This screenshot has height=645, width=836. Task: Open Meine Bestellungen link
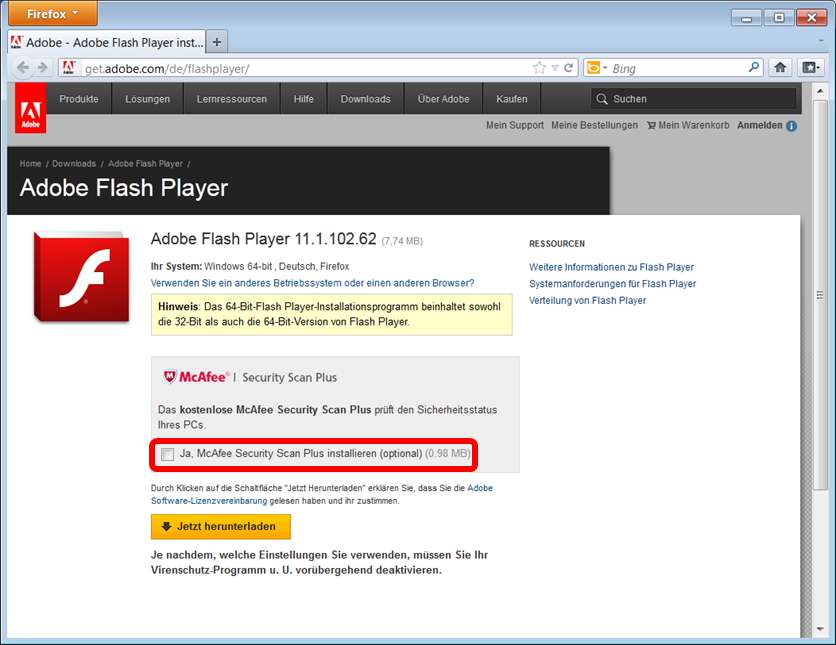pos(594,125)
